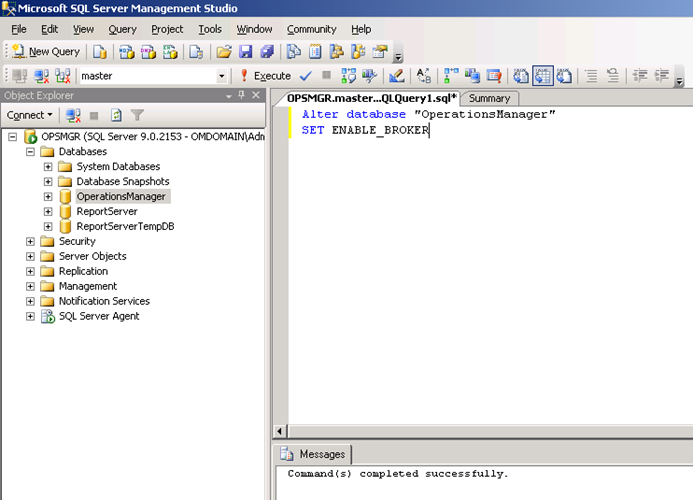Click the Change Connection icon
The width and height of the screenshot is (693, 500).
click(63, 76)
